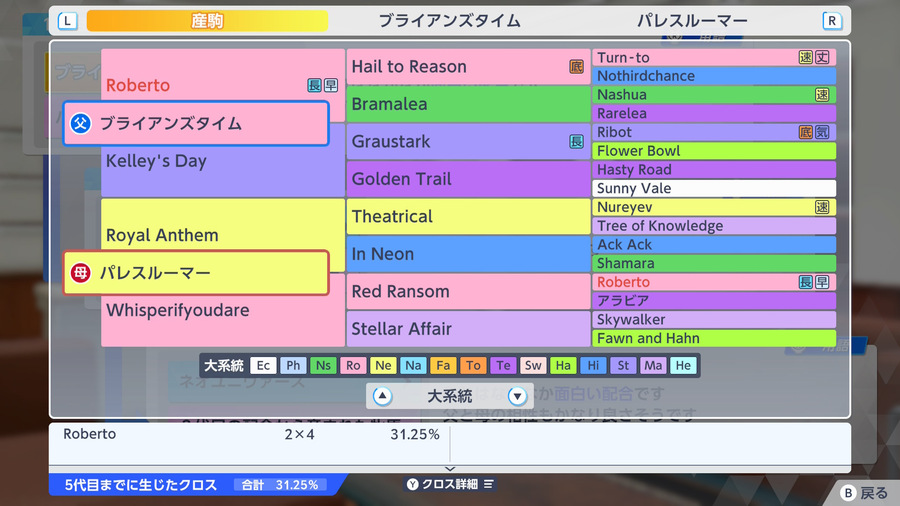Click the 気 trait icon on Ribot
Screen dimensions: 900x506
(822, 132)
